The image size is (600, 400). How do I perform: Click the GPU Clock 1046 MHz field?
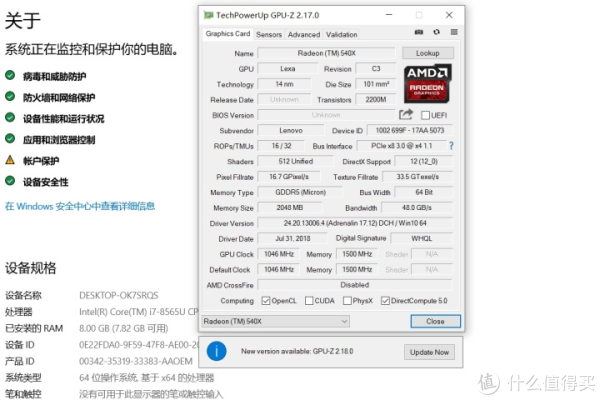coord(279,254)
